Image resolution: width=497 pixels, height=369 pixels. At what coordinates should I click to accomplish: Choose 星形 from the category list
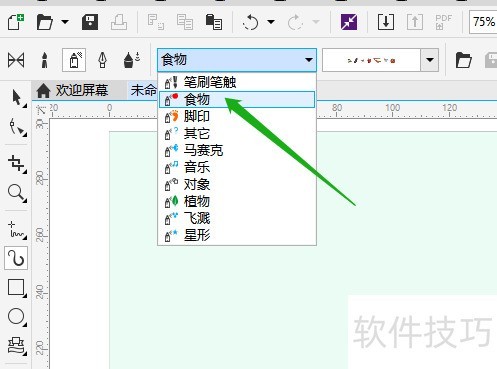(x=237, y=235)
